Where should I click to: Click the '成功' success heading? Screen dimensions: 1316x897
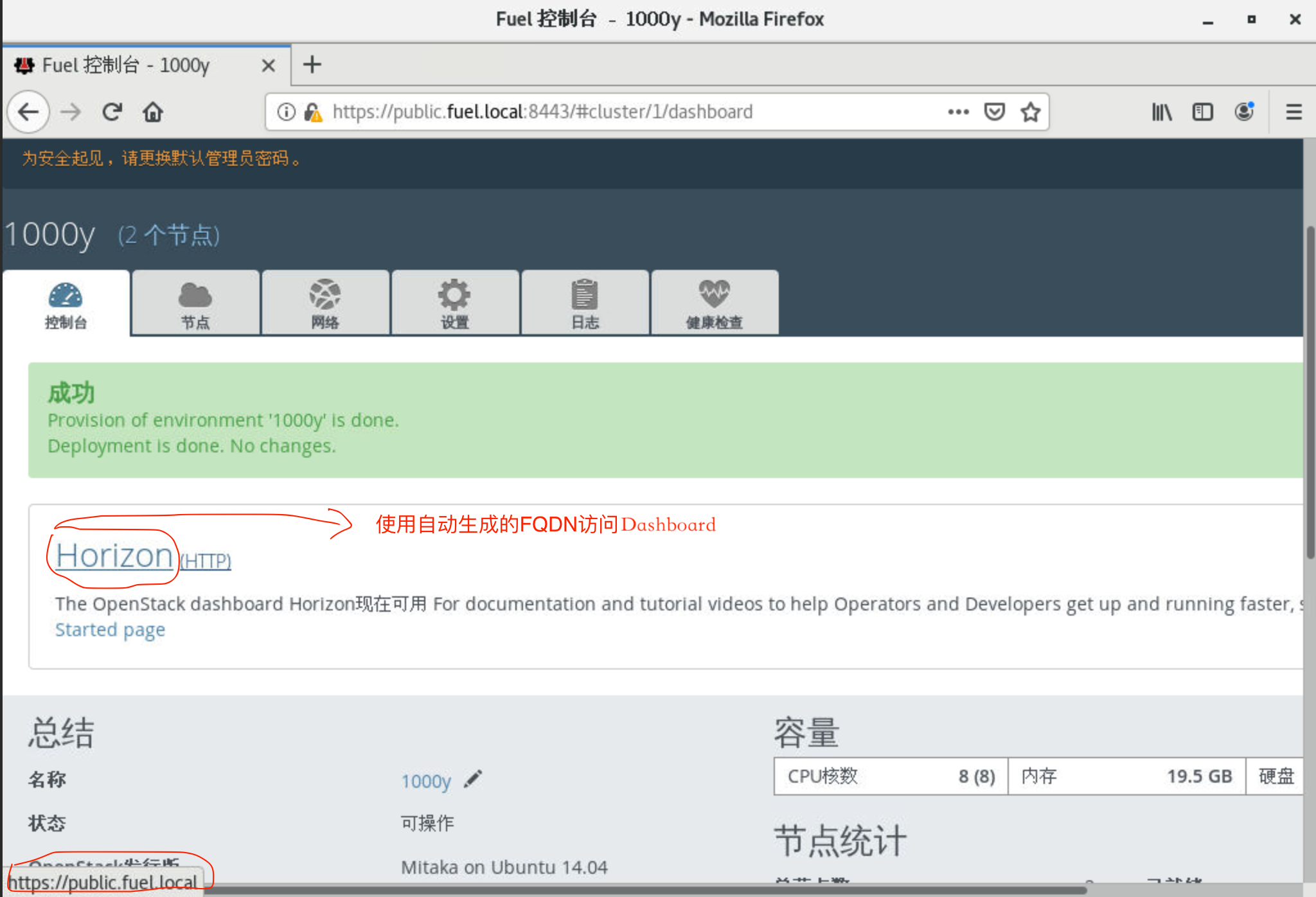[x=71, y=393]
